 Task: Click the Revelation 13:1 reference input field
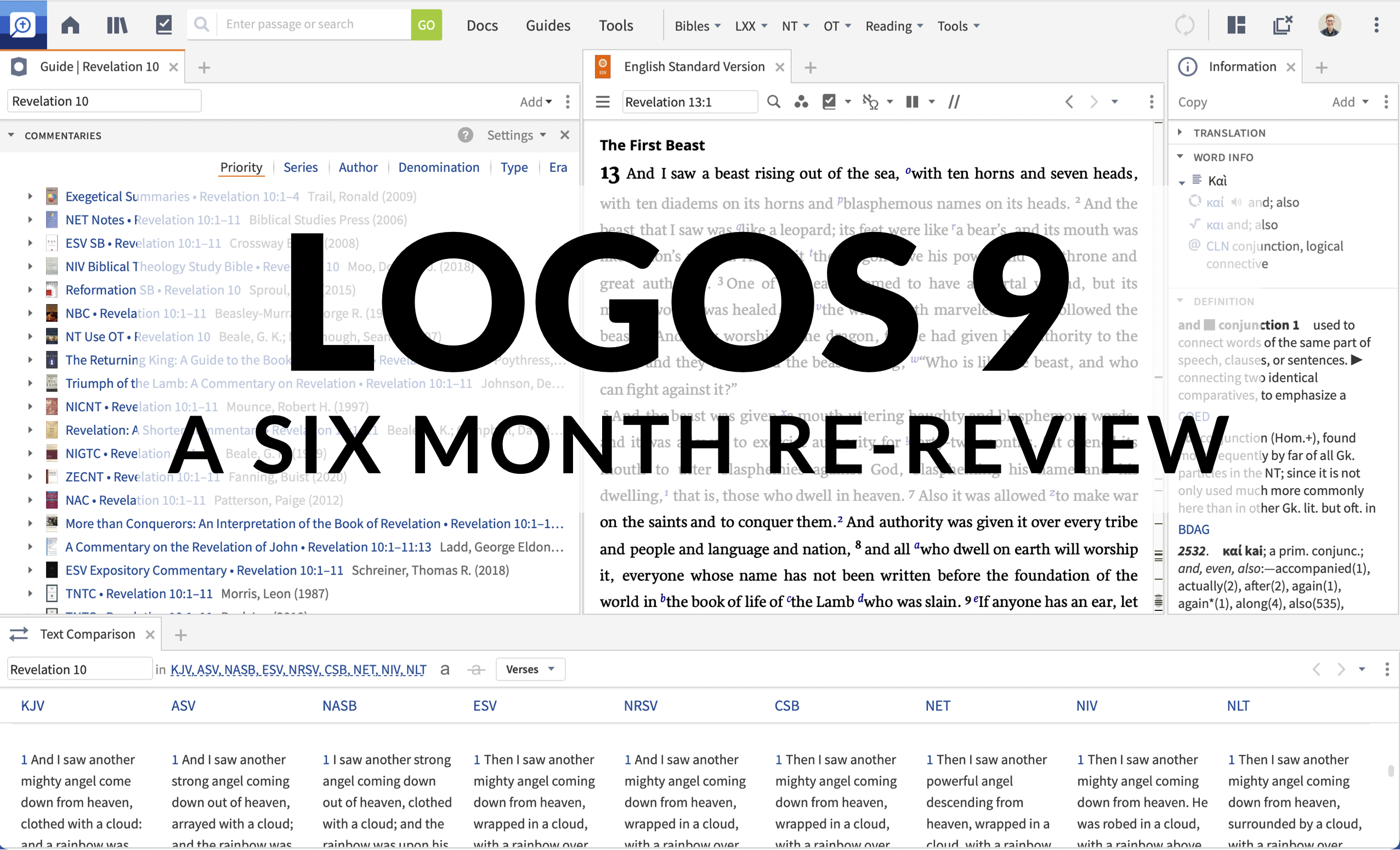pos(689,101)
